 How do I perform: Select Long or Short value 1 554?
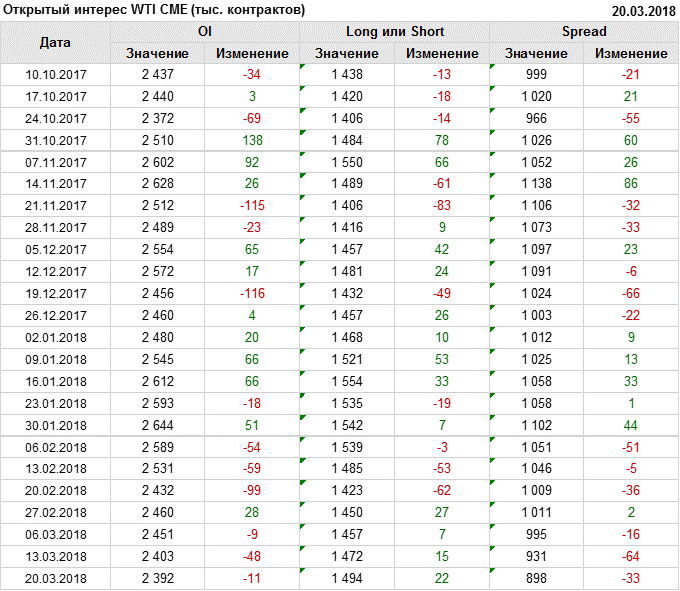click(346, 382)
